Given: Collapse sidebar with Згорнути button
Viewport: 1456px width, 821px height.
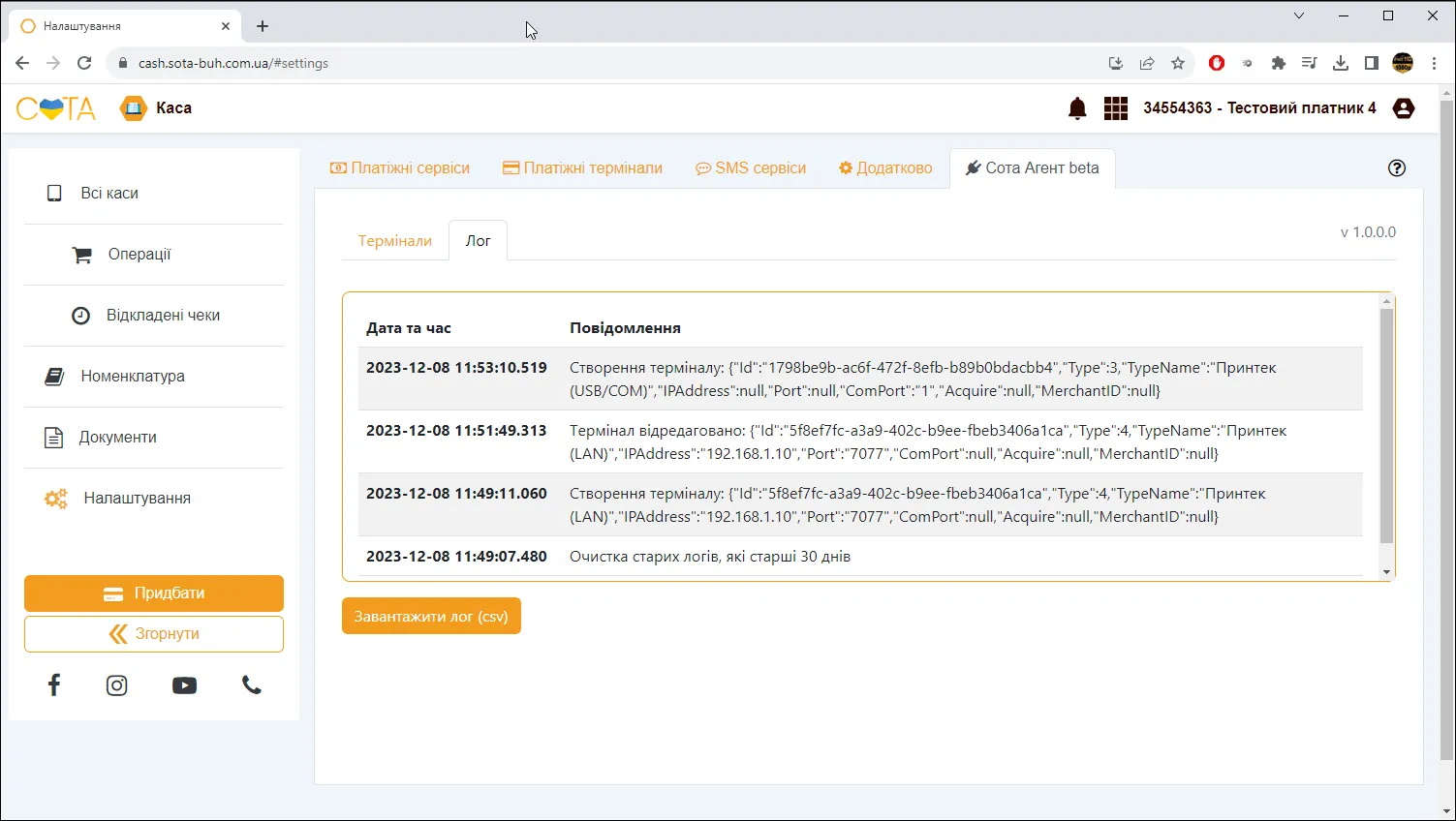Looking at the screenshot, I should [154, 634].
